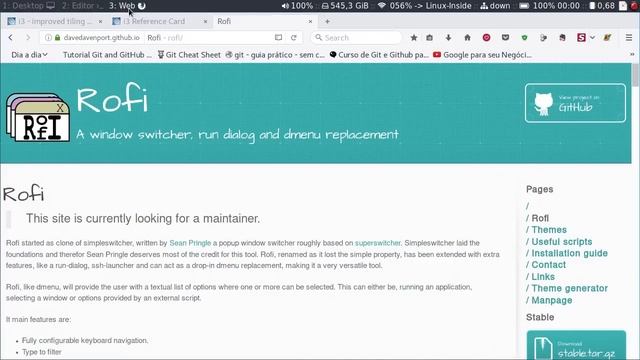Toggle reader view in address bar
Viewport: 640px width, 360px height.
point(278,38)
